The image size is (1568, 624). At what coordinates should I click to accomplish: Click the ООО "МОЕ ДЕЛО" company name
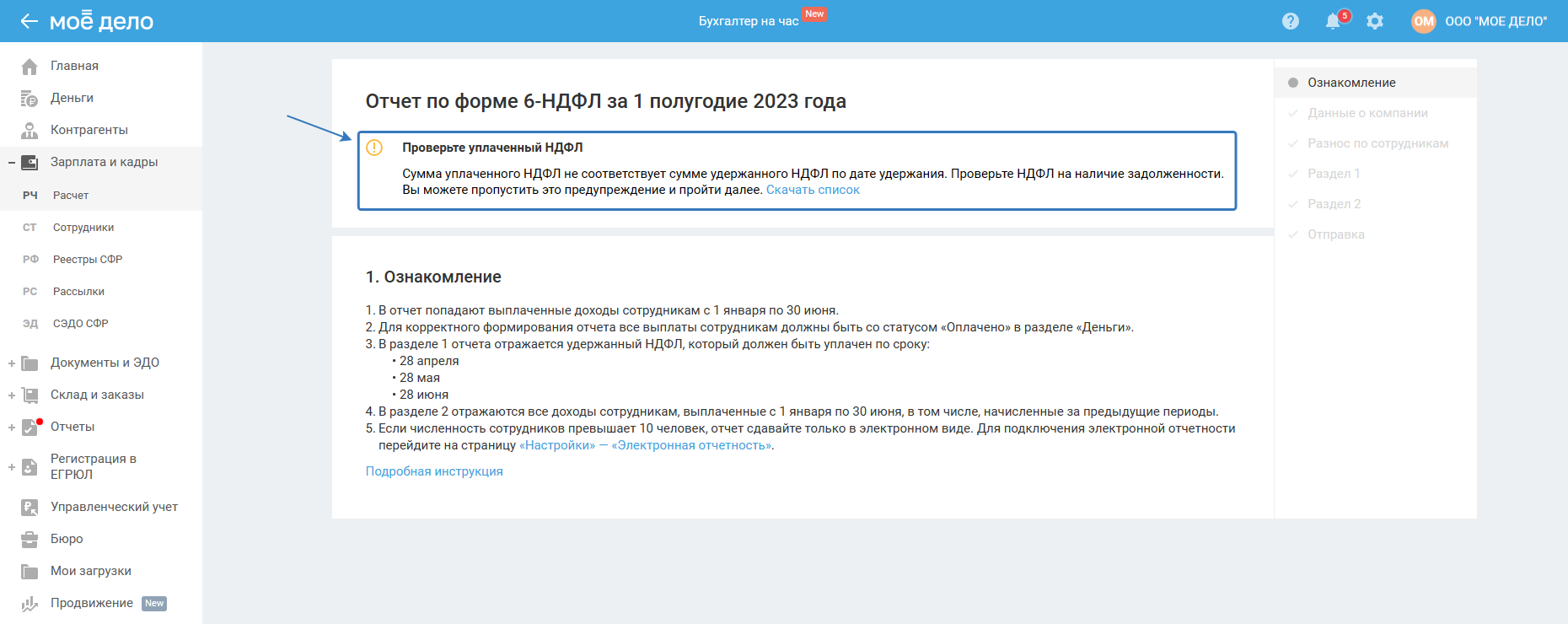1496,21
